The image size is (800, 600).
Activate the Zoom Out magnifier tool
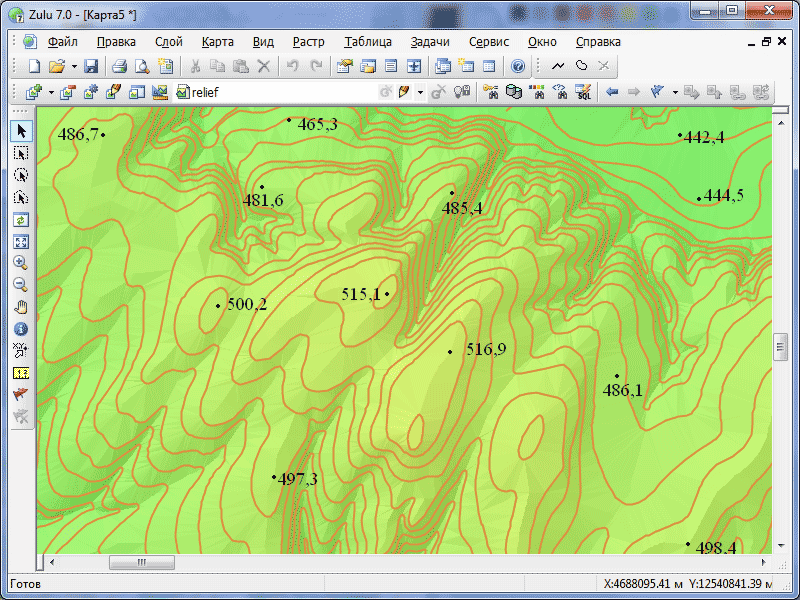(x=21, y=285)
